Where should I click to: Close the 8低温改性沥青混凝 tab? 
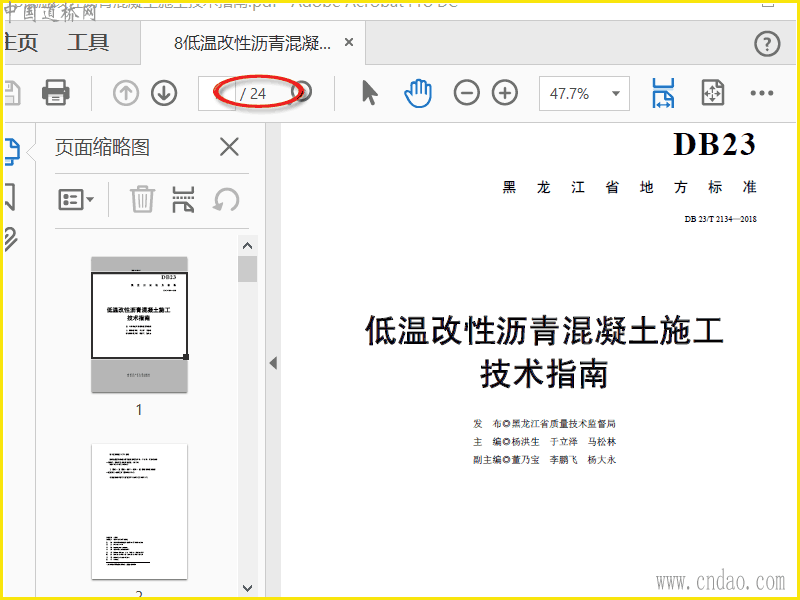(x=349, y=42)
